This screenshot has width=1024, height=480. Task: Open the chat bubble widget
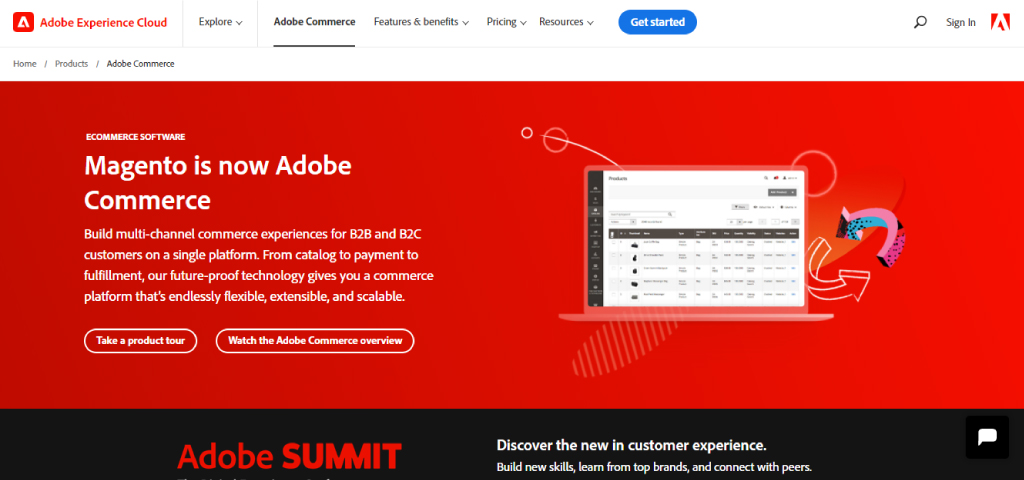click(x=986, y=437)
